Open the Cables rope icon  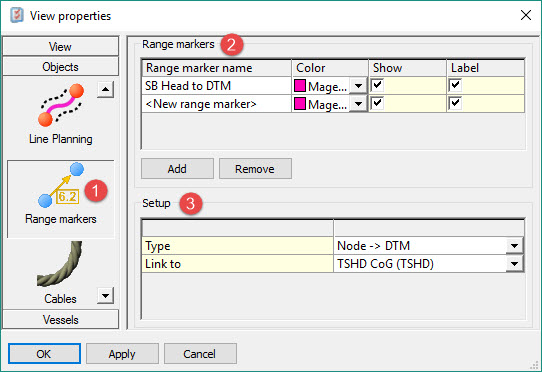(60, 264)
